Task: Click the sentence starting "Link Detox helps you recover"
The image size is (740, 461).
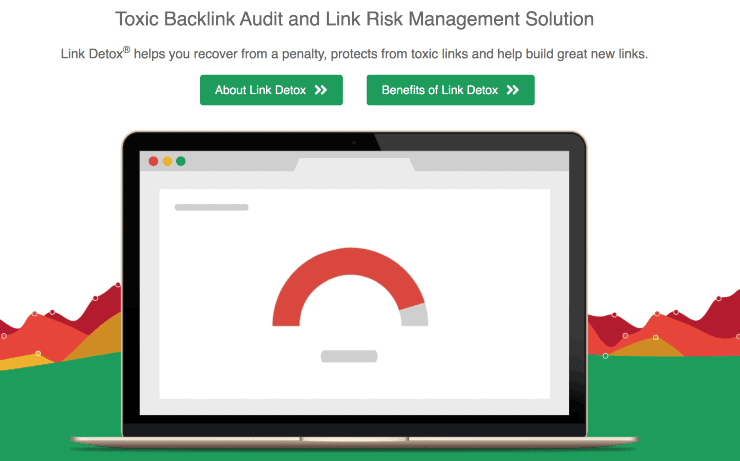Action: 354,53
